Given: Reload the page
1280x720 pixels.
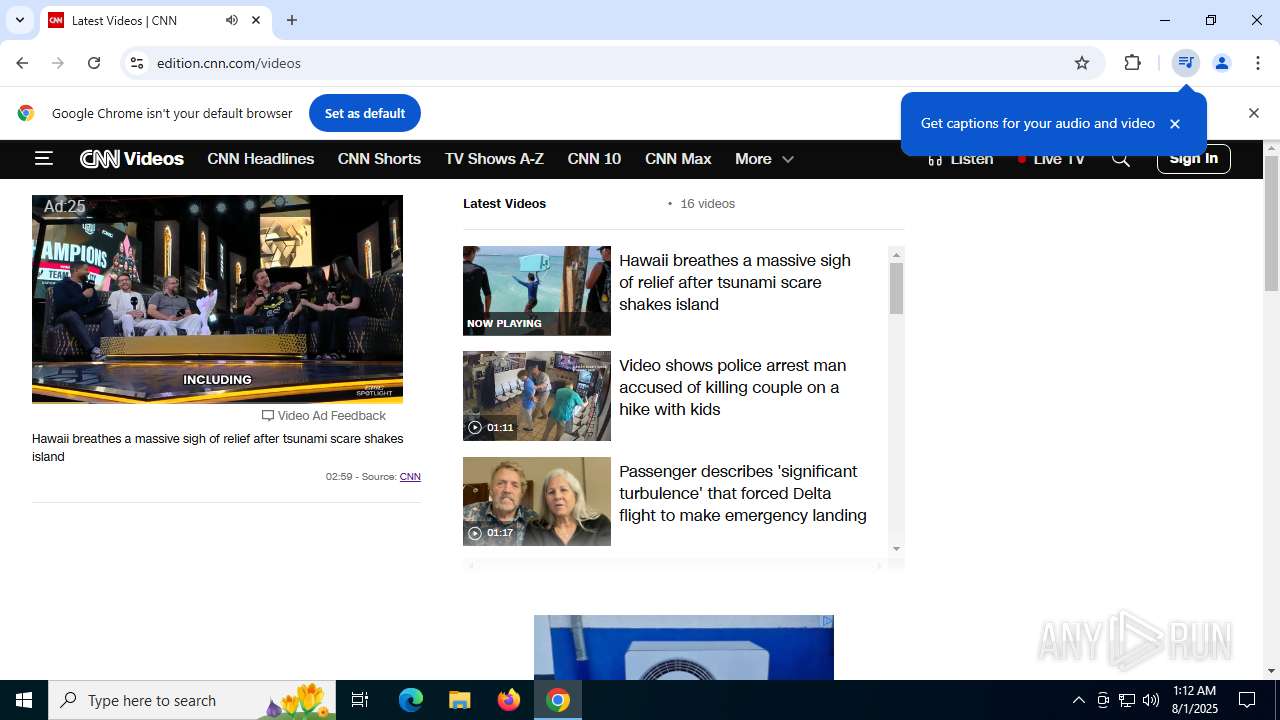Looking at the screenshot, I should pyautogui.click(x=94, y=63).
